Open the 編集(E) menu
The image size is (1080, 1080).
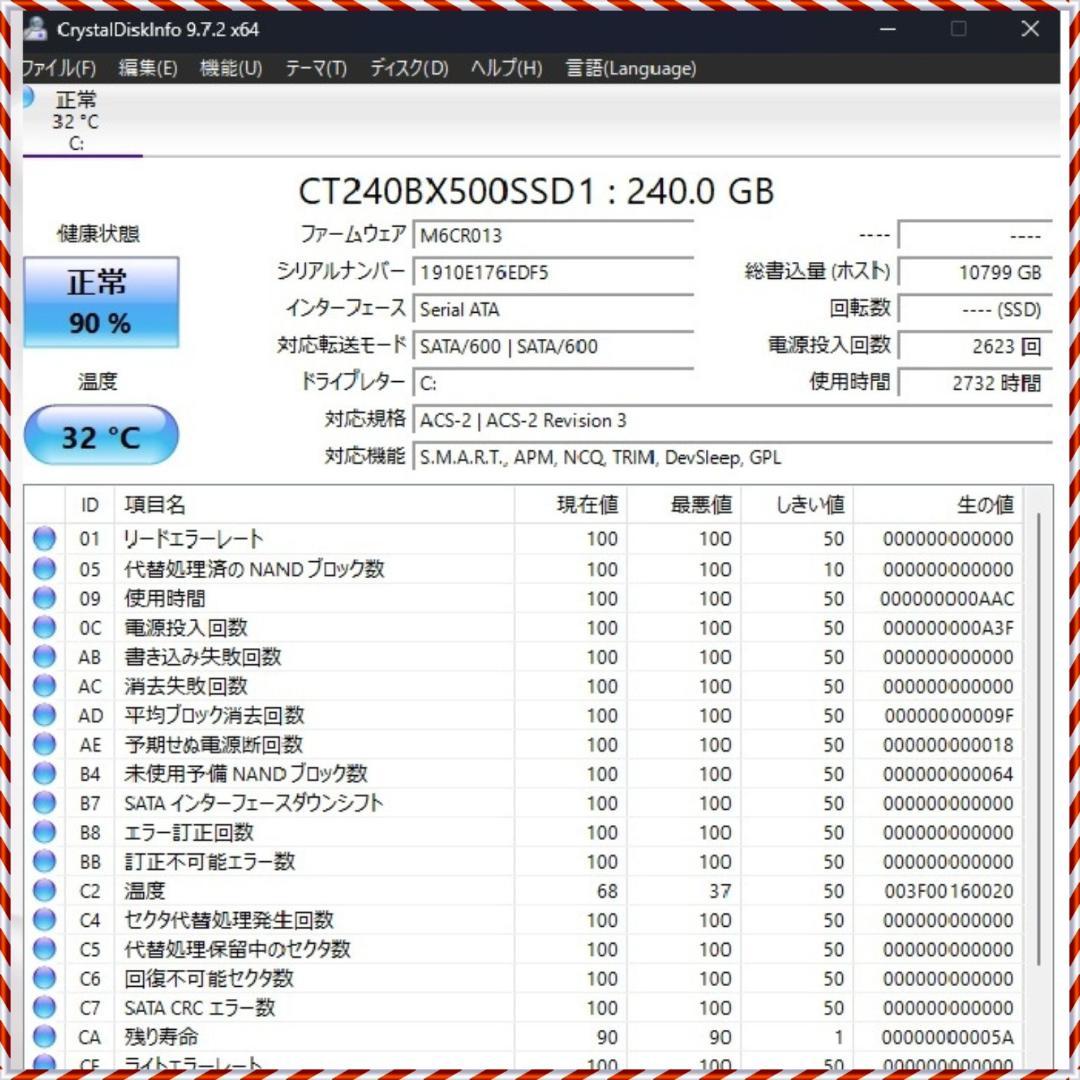pyautogui.click(x=147, y=68)
